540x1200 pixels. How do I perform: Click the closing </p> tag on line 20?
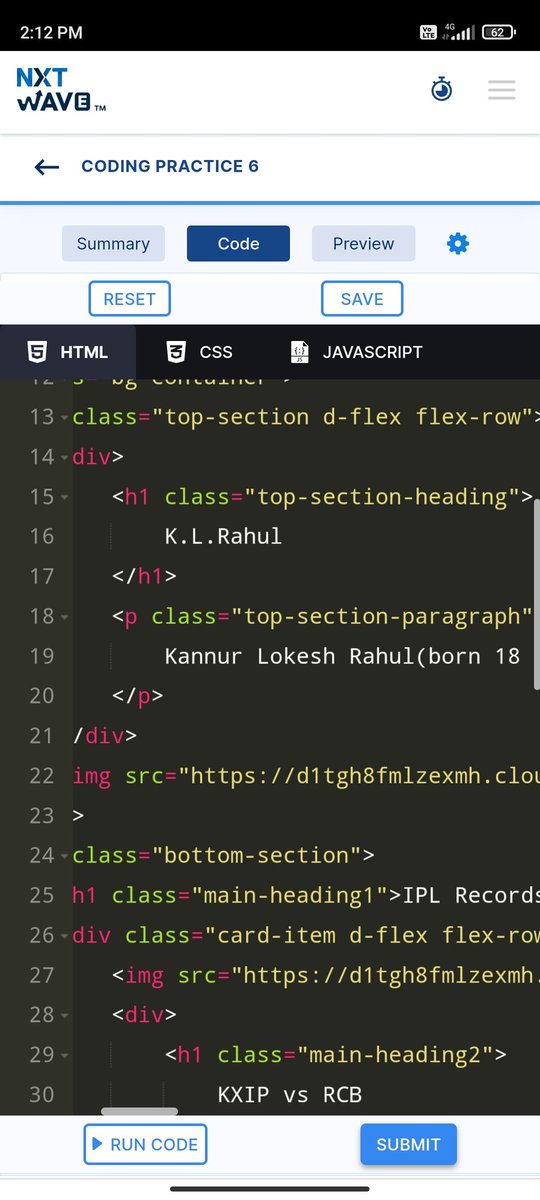pos(138,696)
